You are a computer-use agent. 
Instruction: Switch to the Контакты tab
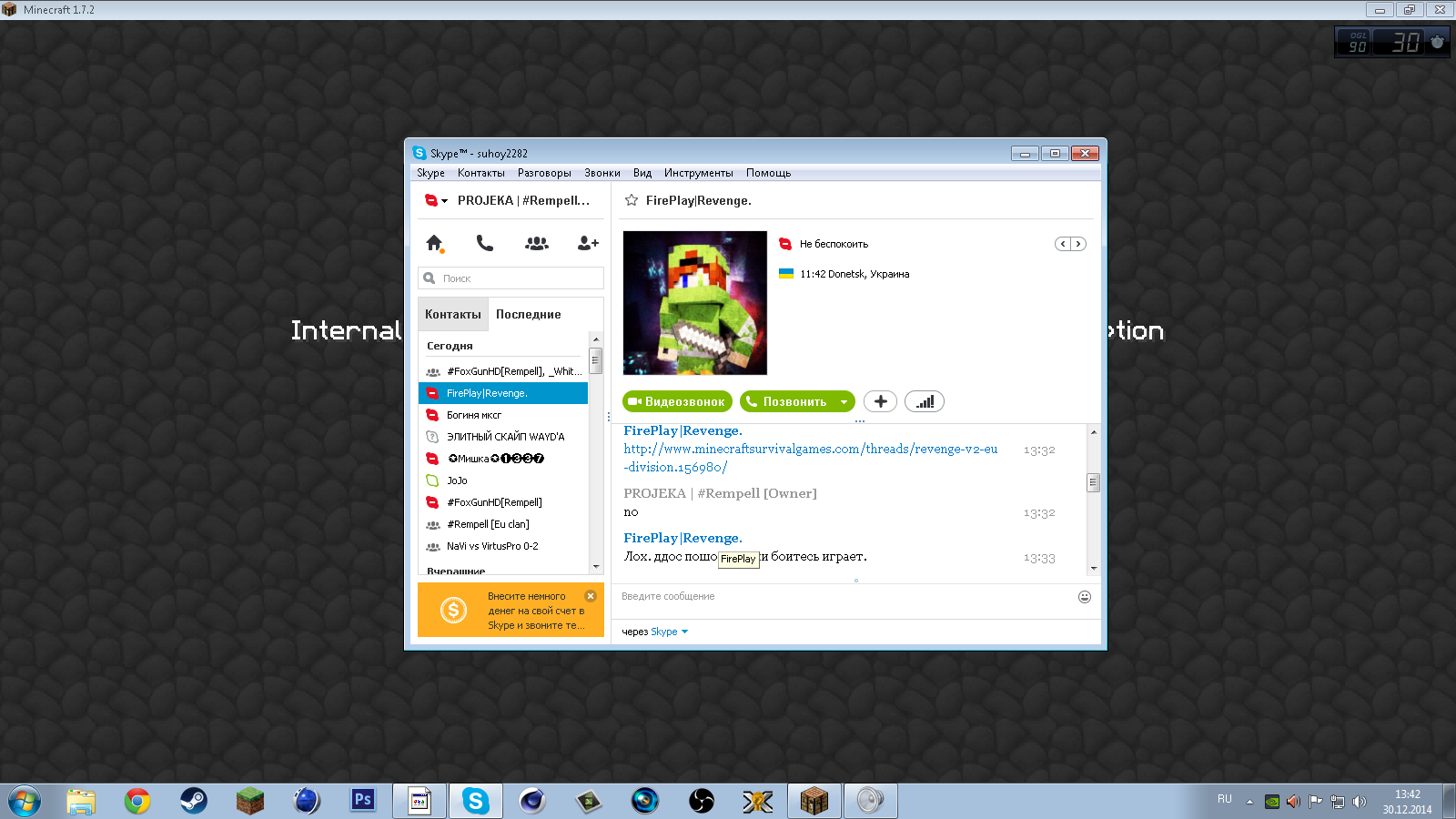453,314
